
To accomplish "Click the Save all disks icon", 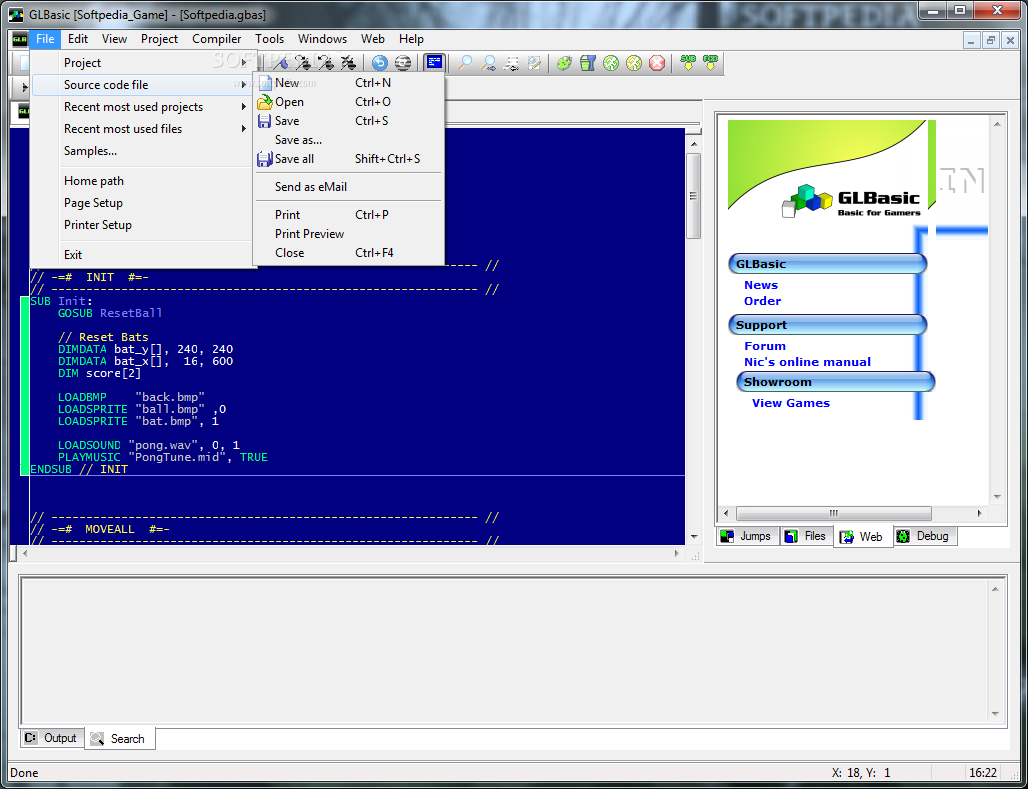I will [264, 159].
